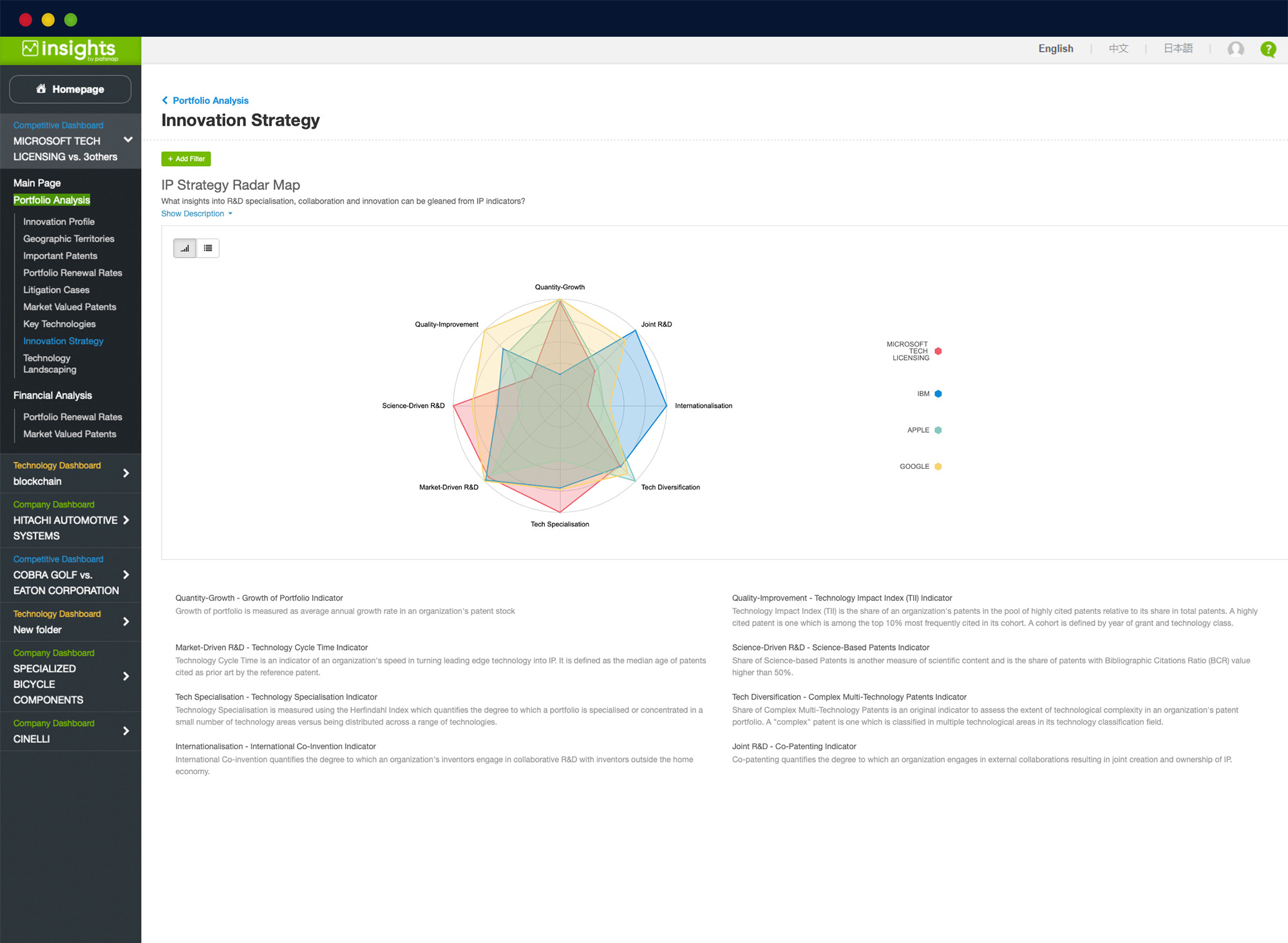Click the green Add Filter button
The height and width of the screenshot is (943, 1288).
click(187, 158)
